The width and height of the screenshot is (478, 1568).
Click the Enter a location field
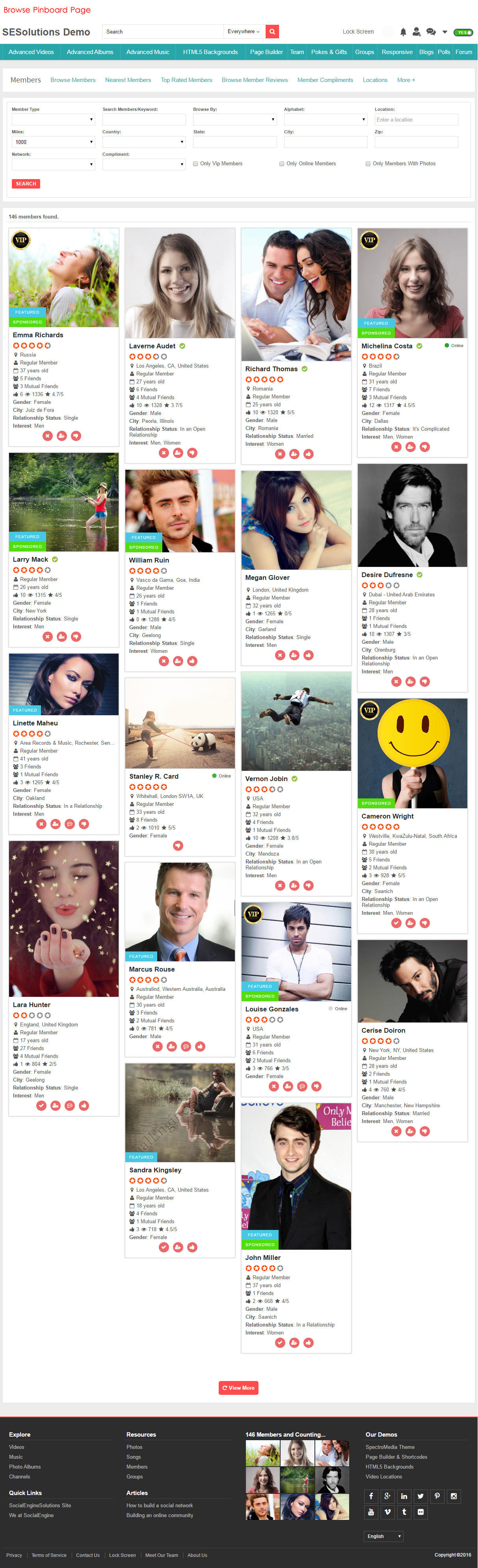point(416,120)
